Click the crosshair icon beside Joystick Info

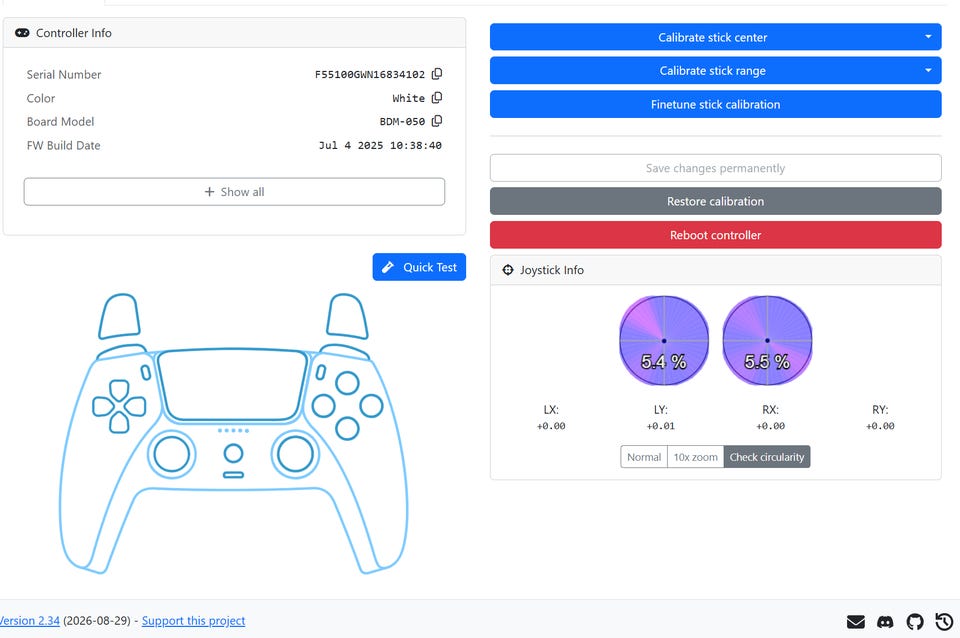tap(508, 270)
